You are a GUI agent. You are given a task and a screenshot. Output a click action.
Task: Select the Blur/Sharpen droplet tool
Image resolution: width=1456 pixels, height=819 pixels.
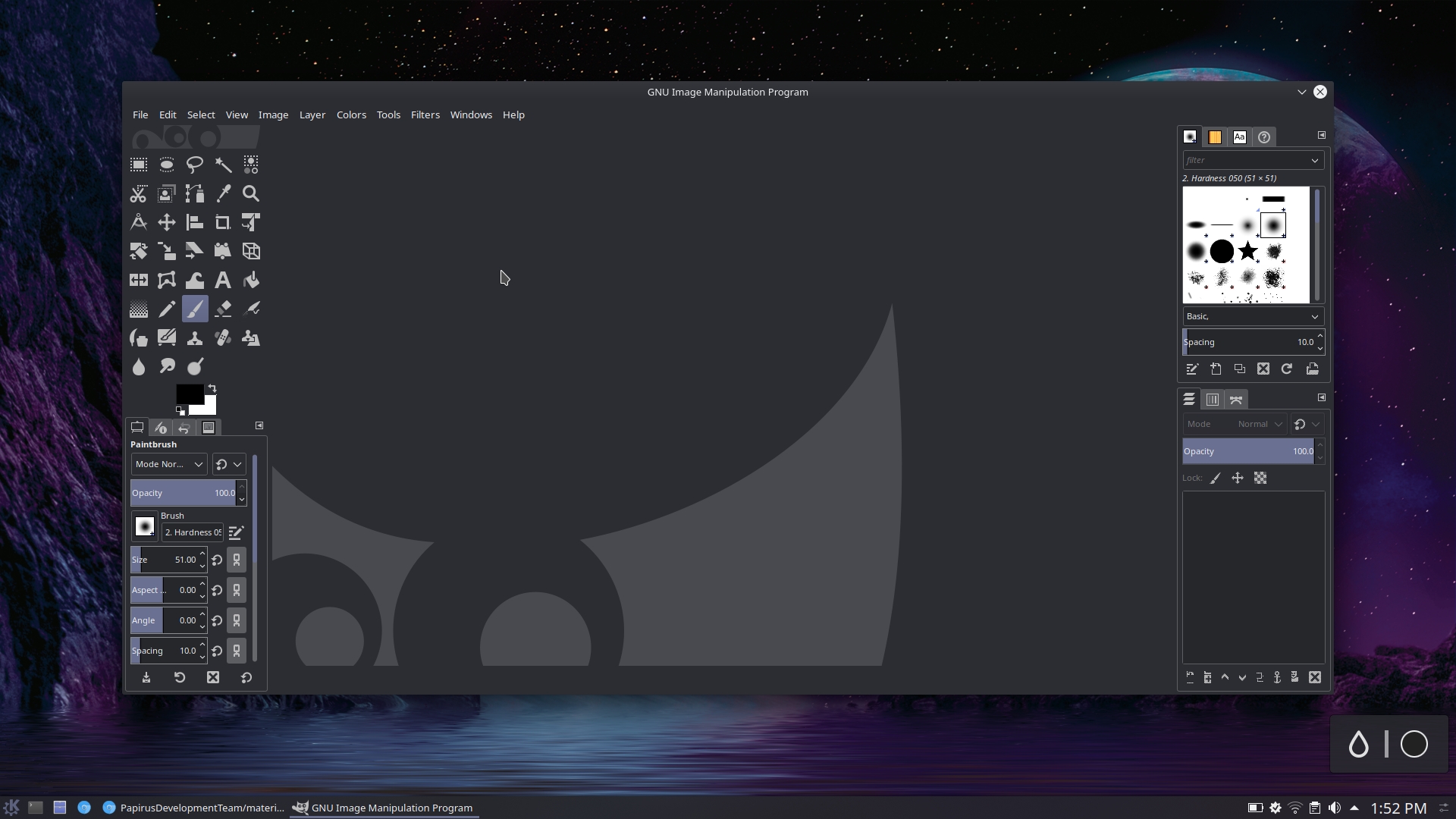(x=139, y=366)
